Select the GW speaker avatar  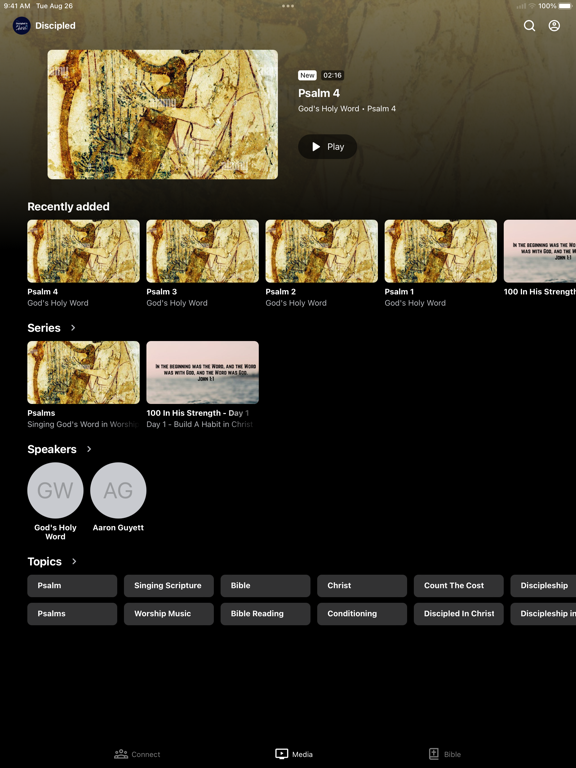click(x=55, y=490)
